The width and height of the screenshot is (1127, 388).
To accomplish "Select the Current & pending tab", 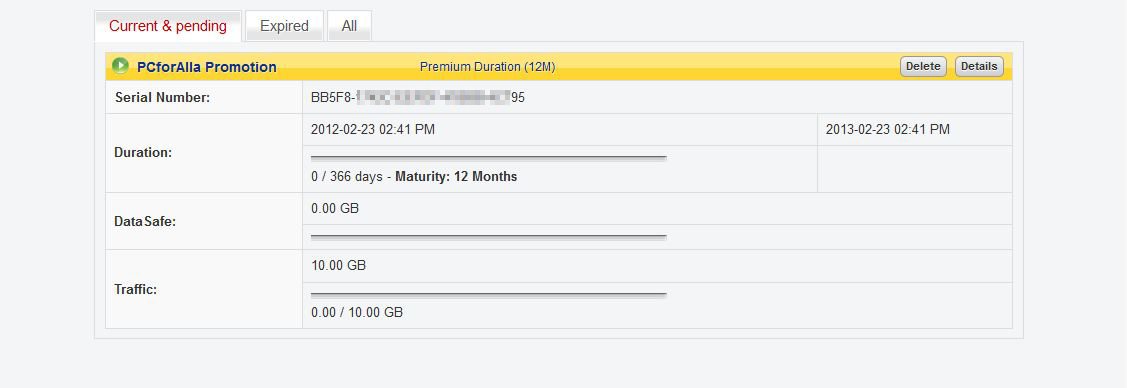I will pos(167,26).
